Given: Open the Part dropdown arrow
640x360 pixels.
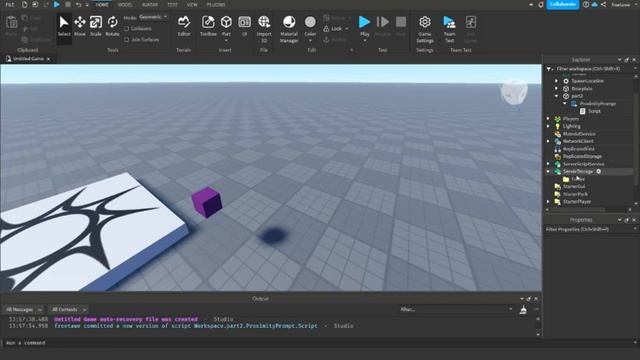Looking at the screenshot, I should [x=226, y=41].
